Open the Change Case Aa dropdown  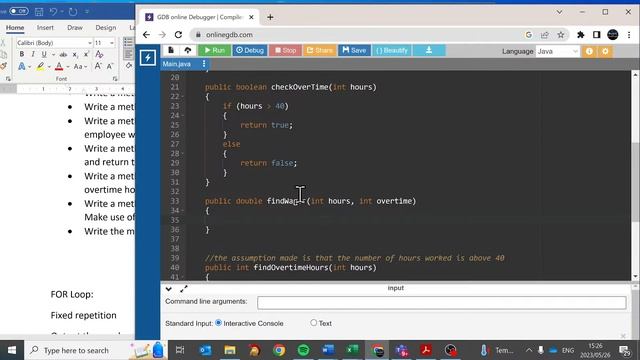pyautogui.click(x=80, y=67)
